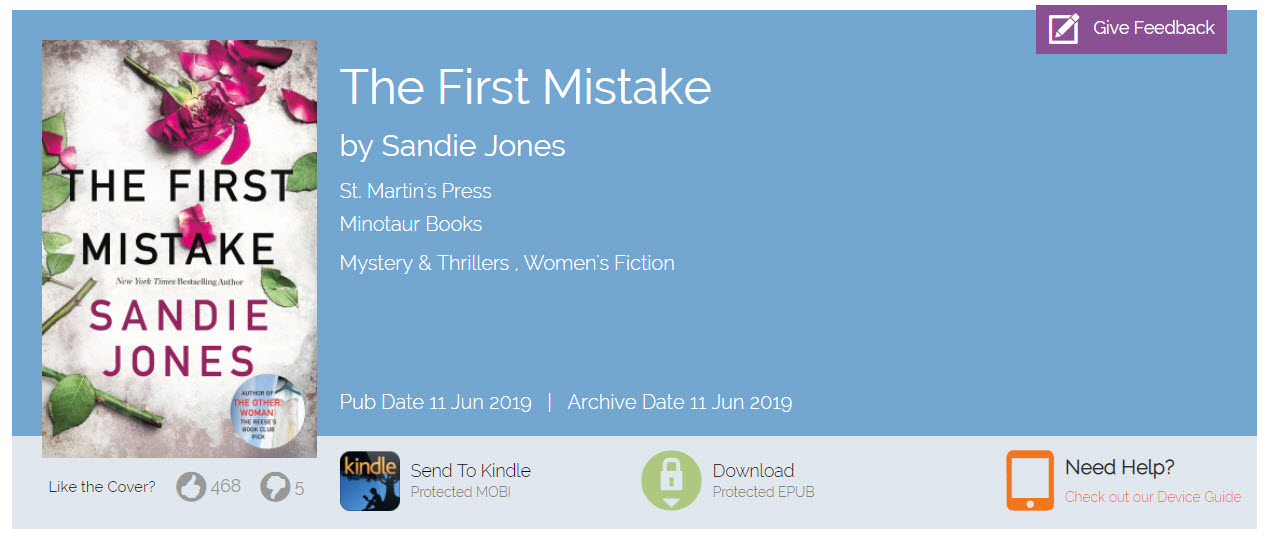
Task: Select the Minotaur Books imprint
Action: pos(411,224)
